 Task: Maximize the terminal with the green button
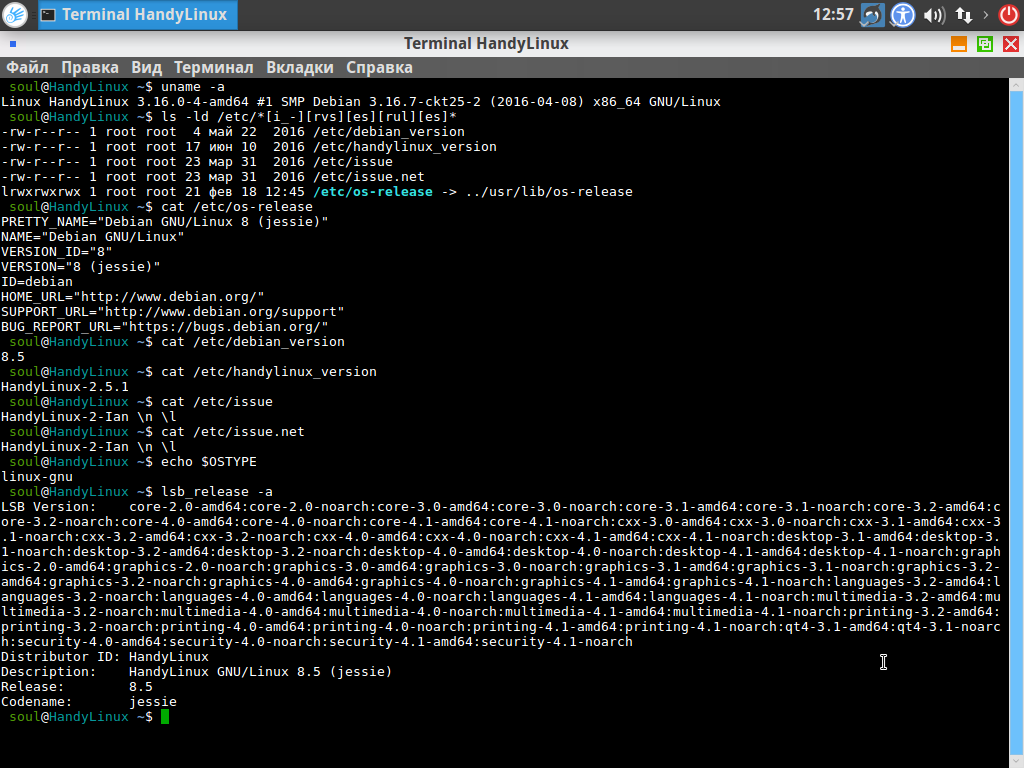tap(985, 44)
